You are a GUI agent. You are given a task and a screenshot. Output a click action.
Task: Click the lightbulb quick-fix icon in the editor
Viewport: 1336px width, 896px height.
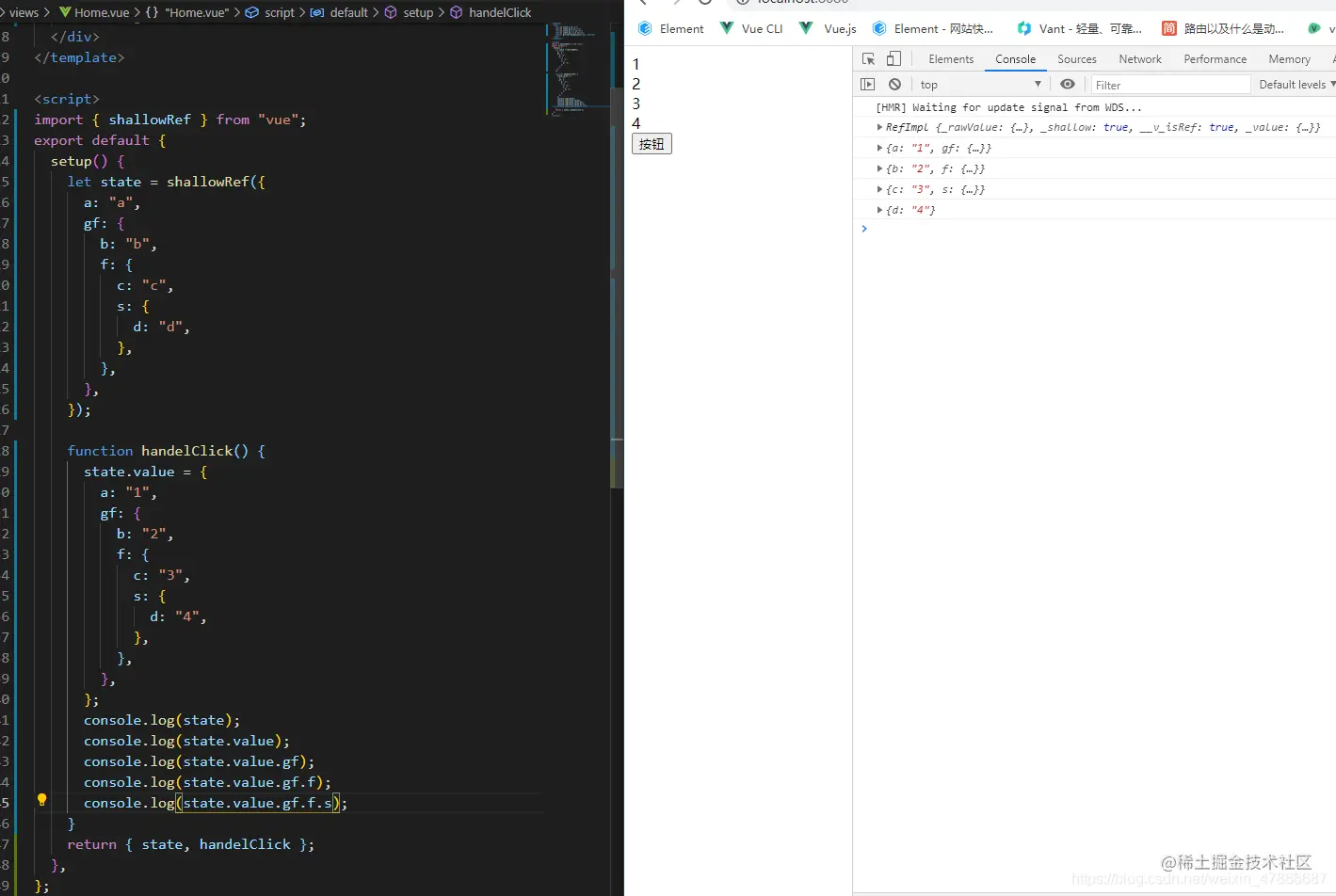click(x=41, y=800)
